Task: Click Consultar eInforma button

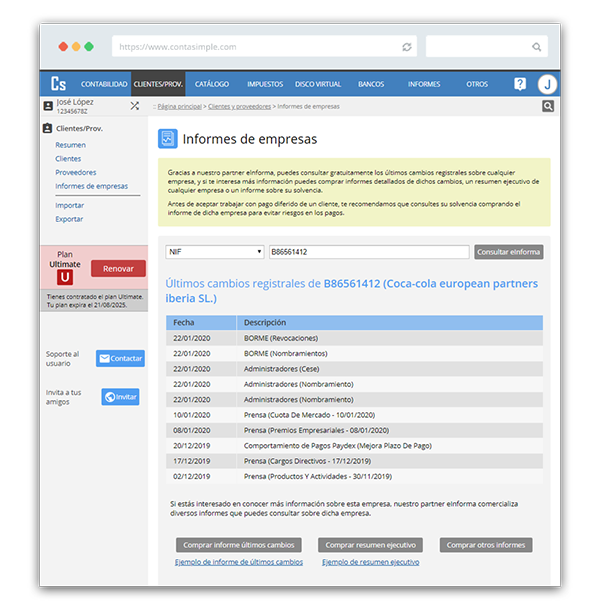Action: tap(509, 252)
